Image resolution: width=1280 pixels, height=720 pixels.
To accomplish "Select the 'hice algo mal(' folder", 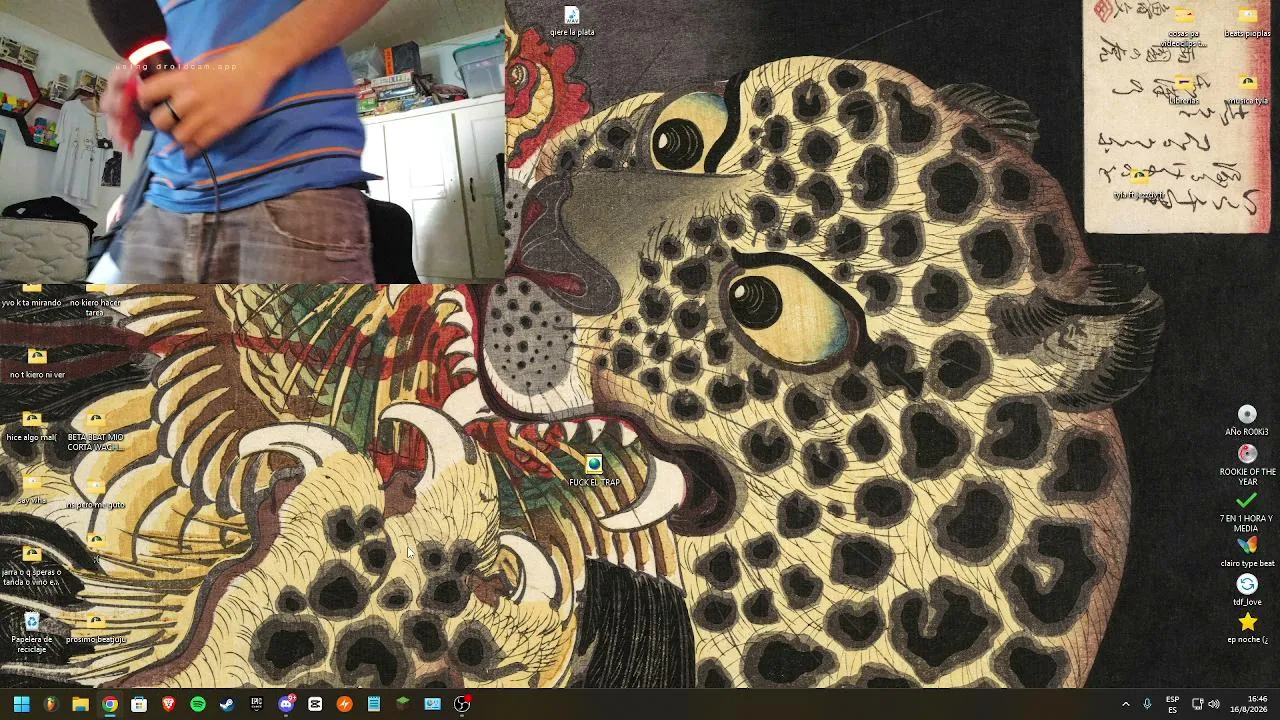I will [x=31, y=427].
